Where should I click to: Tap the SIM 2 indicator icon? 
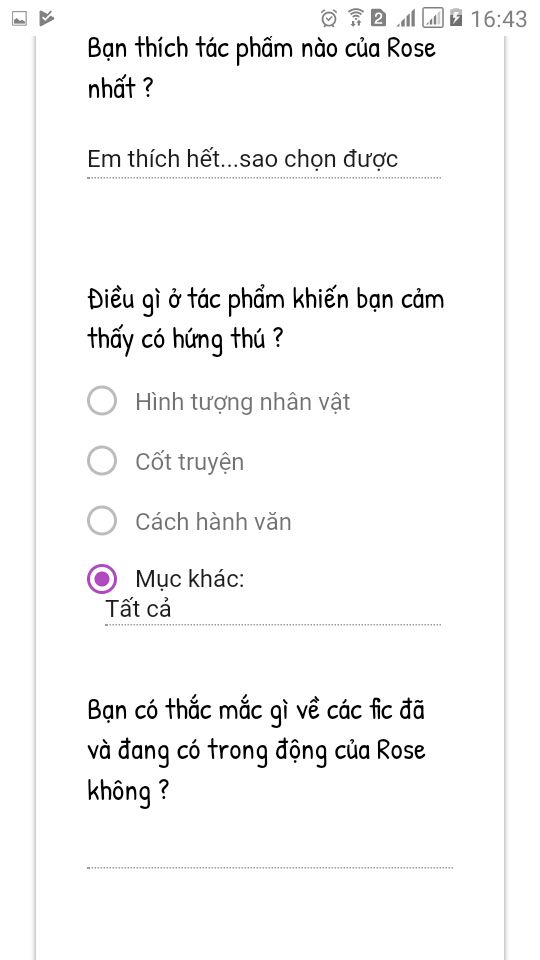(x=379, y=18)
